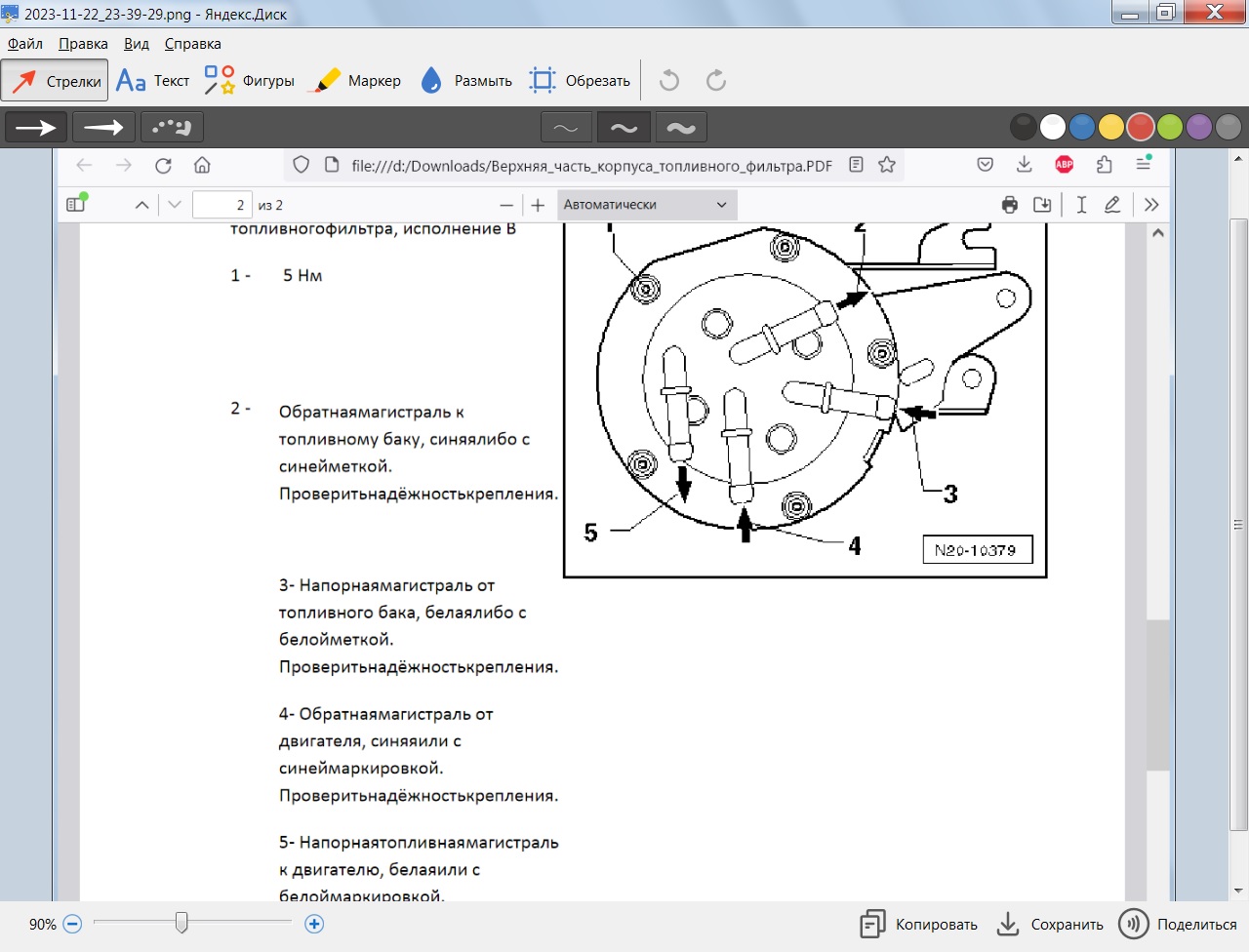1249x952 pixels.
Task: Go to next PDF page
Action: tap(175, 205)
